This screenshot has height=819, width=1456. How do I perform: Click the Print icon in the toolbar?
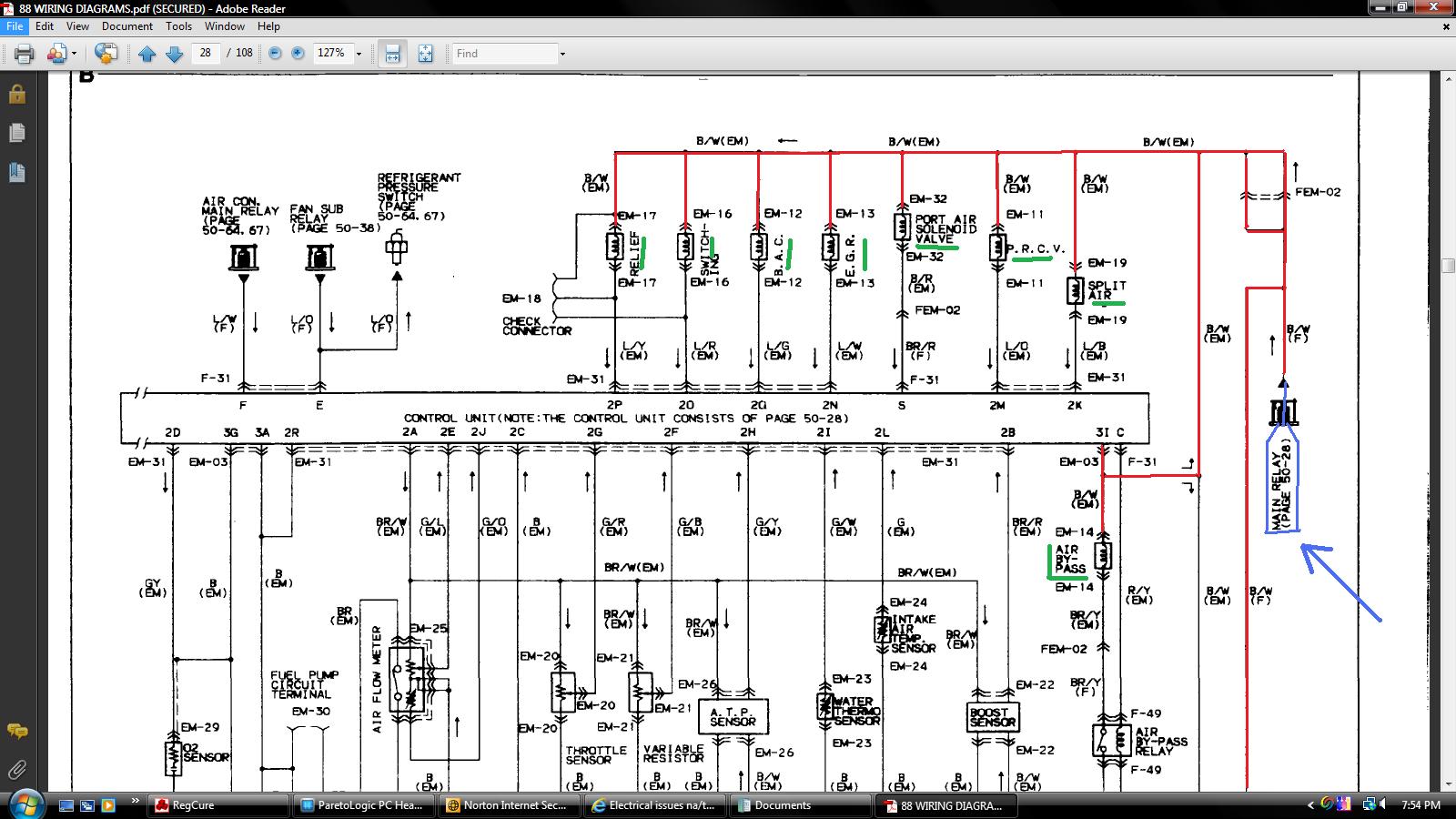(24, 54)
